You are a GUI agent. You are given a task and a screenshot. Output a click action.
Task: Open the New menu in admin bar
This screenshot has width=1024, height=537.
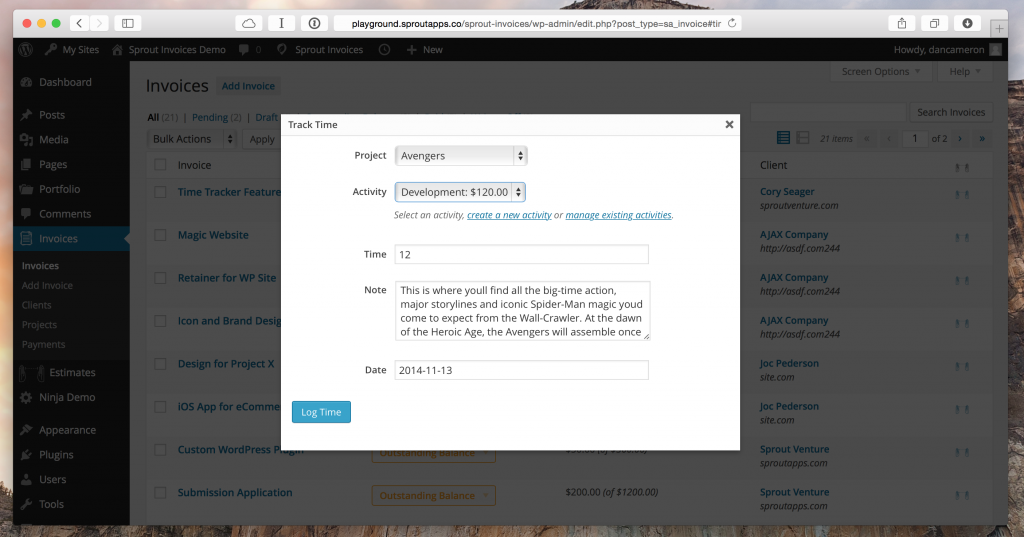(x=424, y=50)
